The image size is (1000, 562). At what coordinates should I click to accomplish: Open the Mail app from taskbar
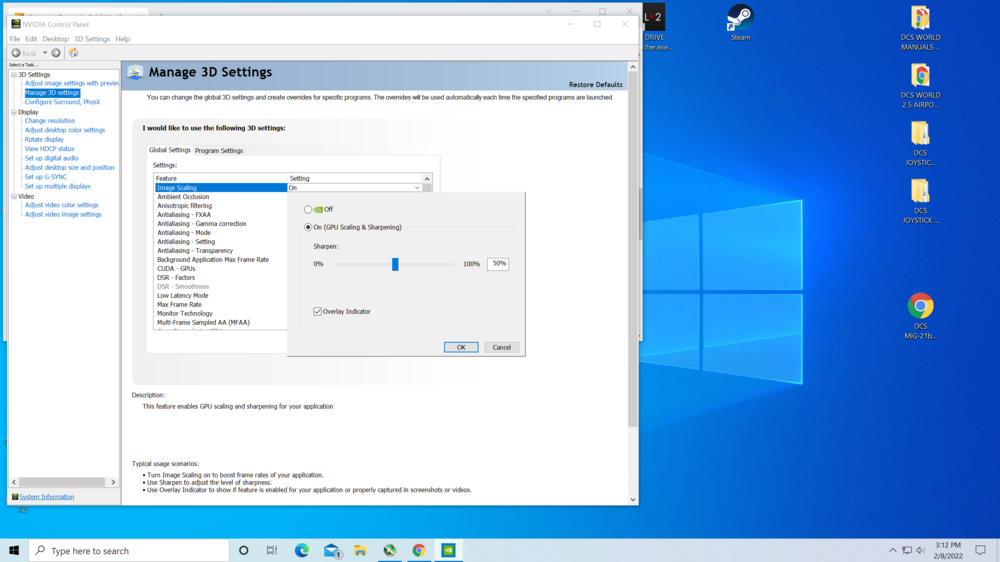click(332, 551)
